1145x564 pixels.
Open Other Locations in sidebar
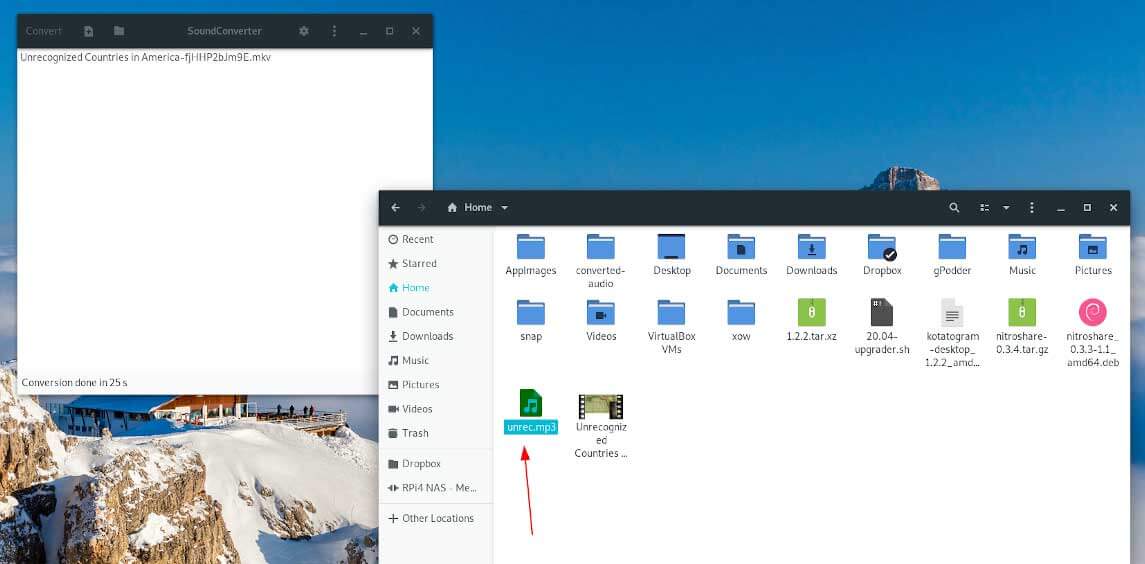pos(436,518)
